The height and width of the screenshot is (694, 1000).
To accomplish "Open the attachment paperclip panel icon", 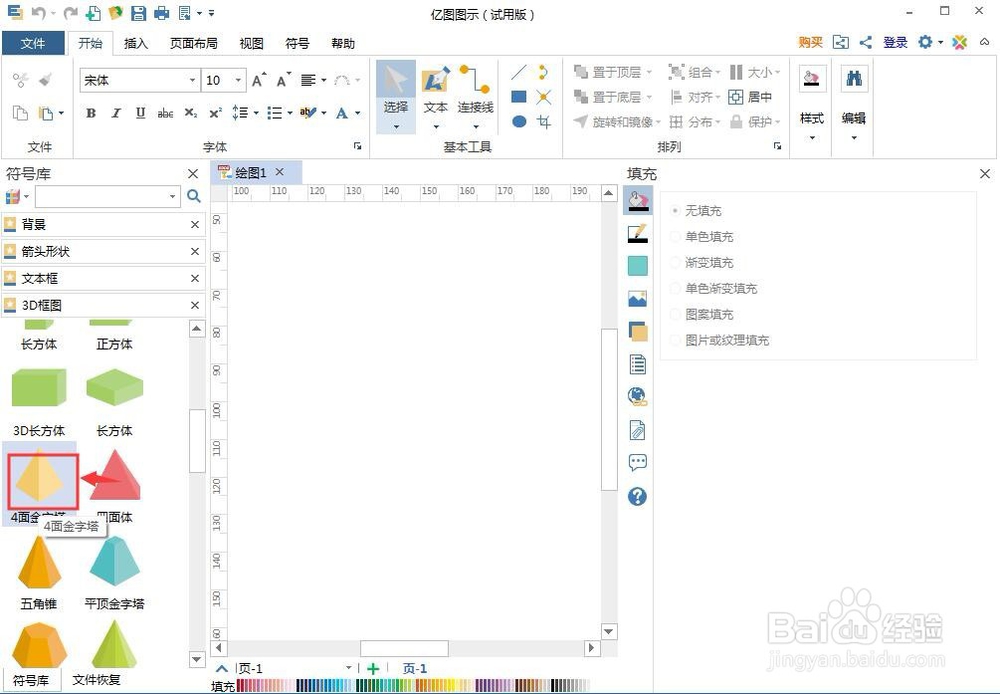I will click(637, 430).
